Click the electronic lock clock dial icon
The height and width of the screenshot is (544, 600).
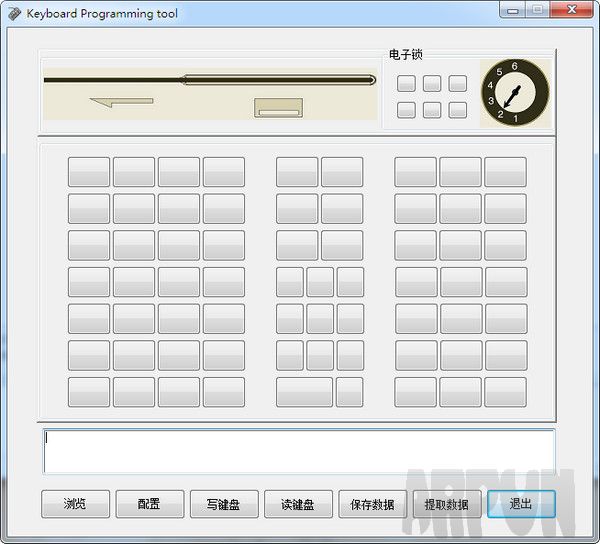pos(514,93)
